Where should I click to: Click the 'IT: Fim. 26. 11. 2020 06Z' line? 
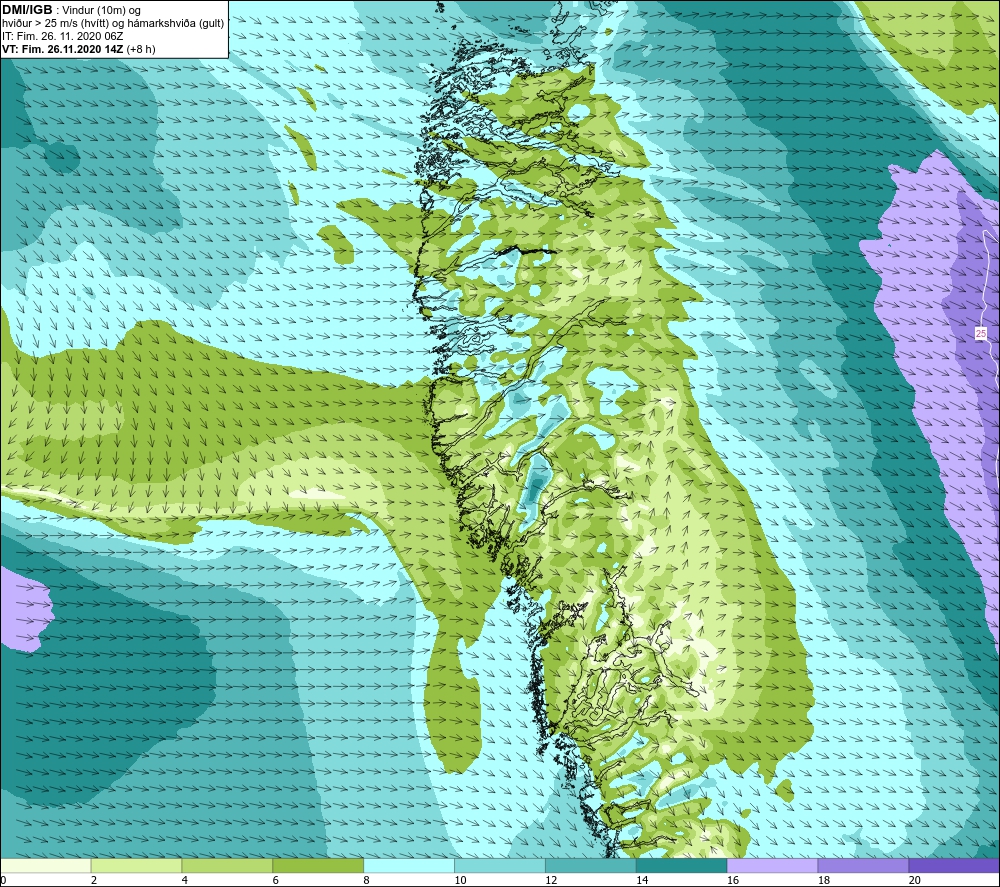[62, 36]
